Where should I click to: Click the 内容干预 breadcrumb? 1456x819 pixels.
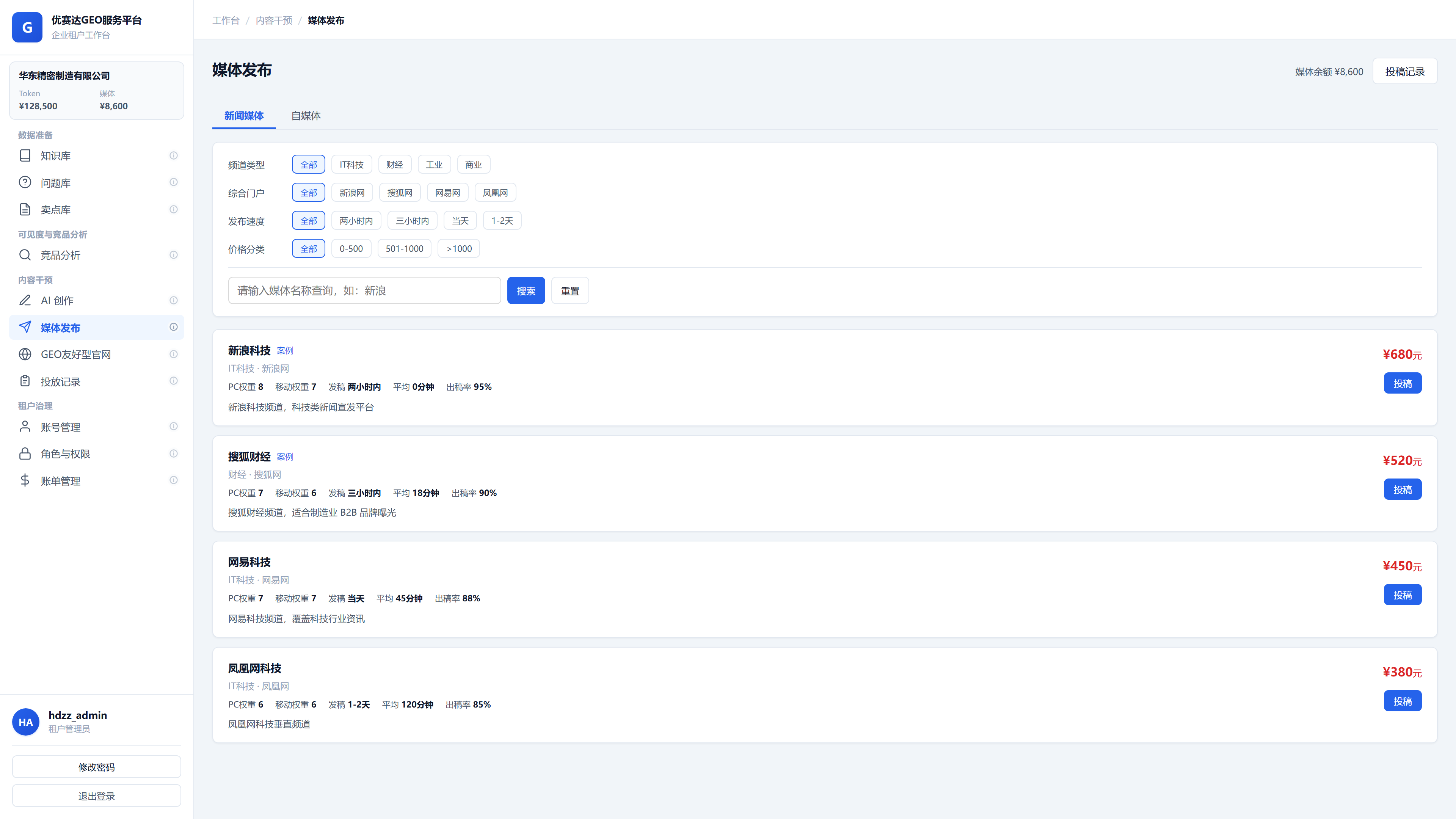[274, 20]
